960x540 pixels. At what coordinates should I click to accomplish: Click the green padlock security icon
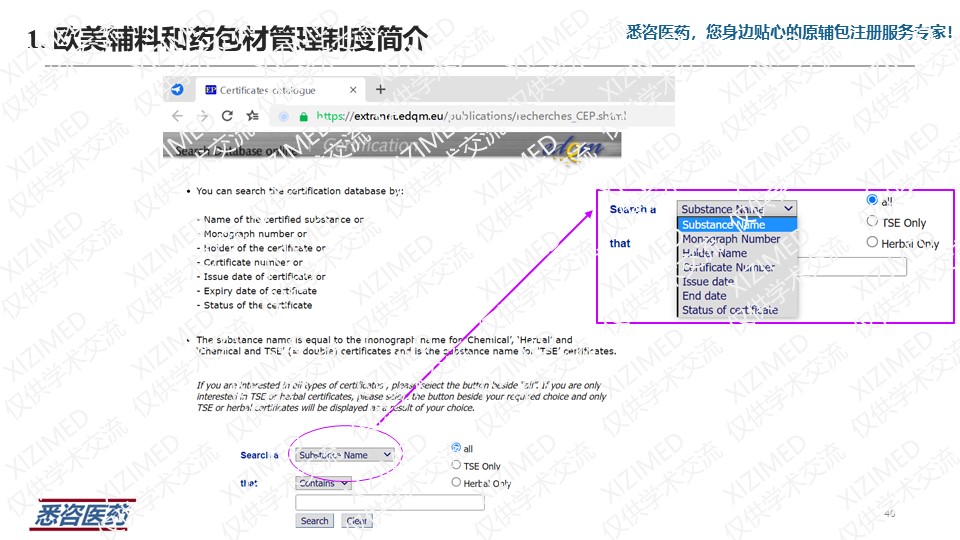coord(302,116)
